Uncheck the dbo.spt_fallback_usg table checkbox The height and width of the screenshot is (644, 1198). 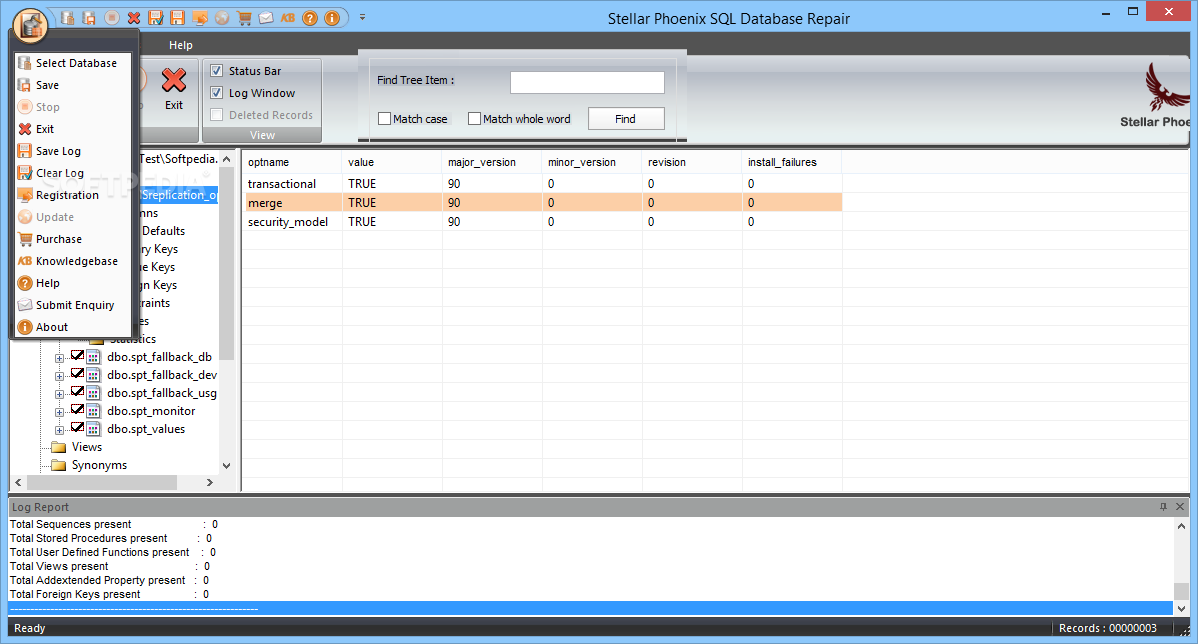(x=77, y=392)
